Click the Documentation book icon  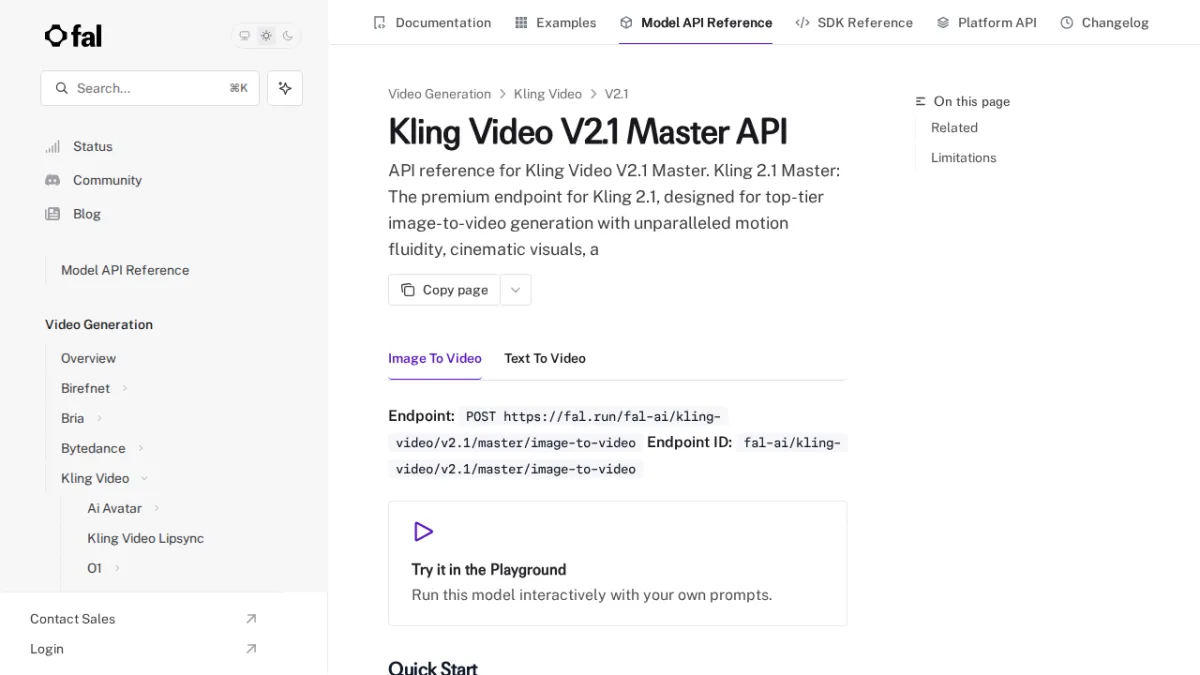coord(379,22)
